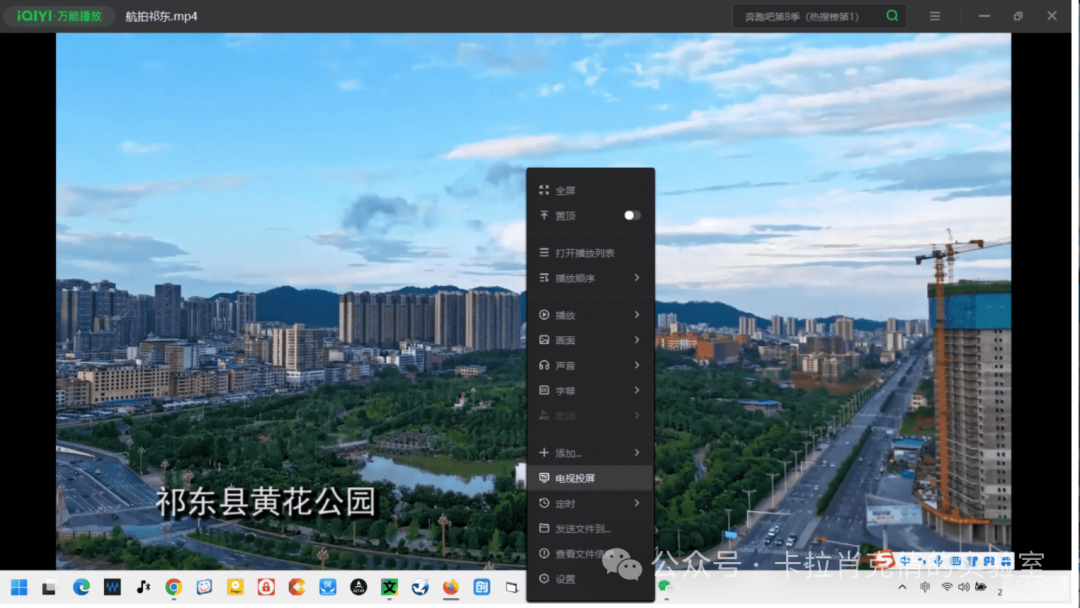The width and height of the screenshot is (1080, 608).
Task: Open Google Chrome from the taskbar
Action: pos(173,587)
